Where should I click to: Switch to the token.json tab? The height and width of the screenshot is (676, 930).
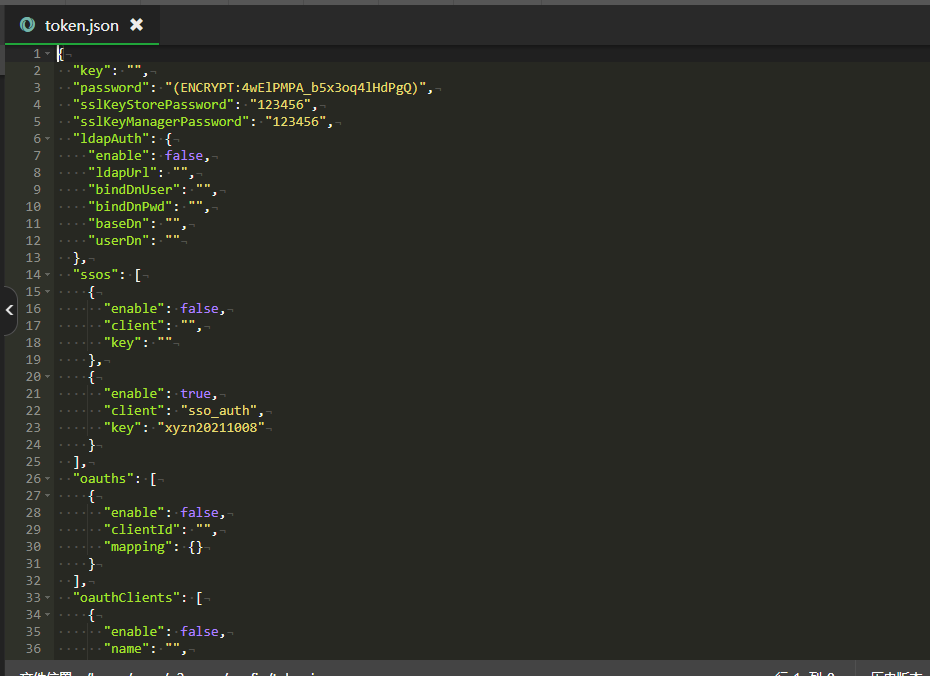coord(81,25)
